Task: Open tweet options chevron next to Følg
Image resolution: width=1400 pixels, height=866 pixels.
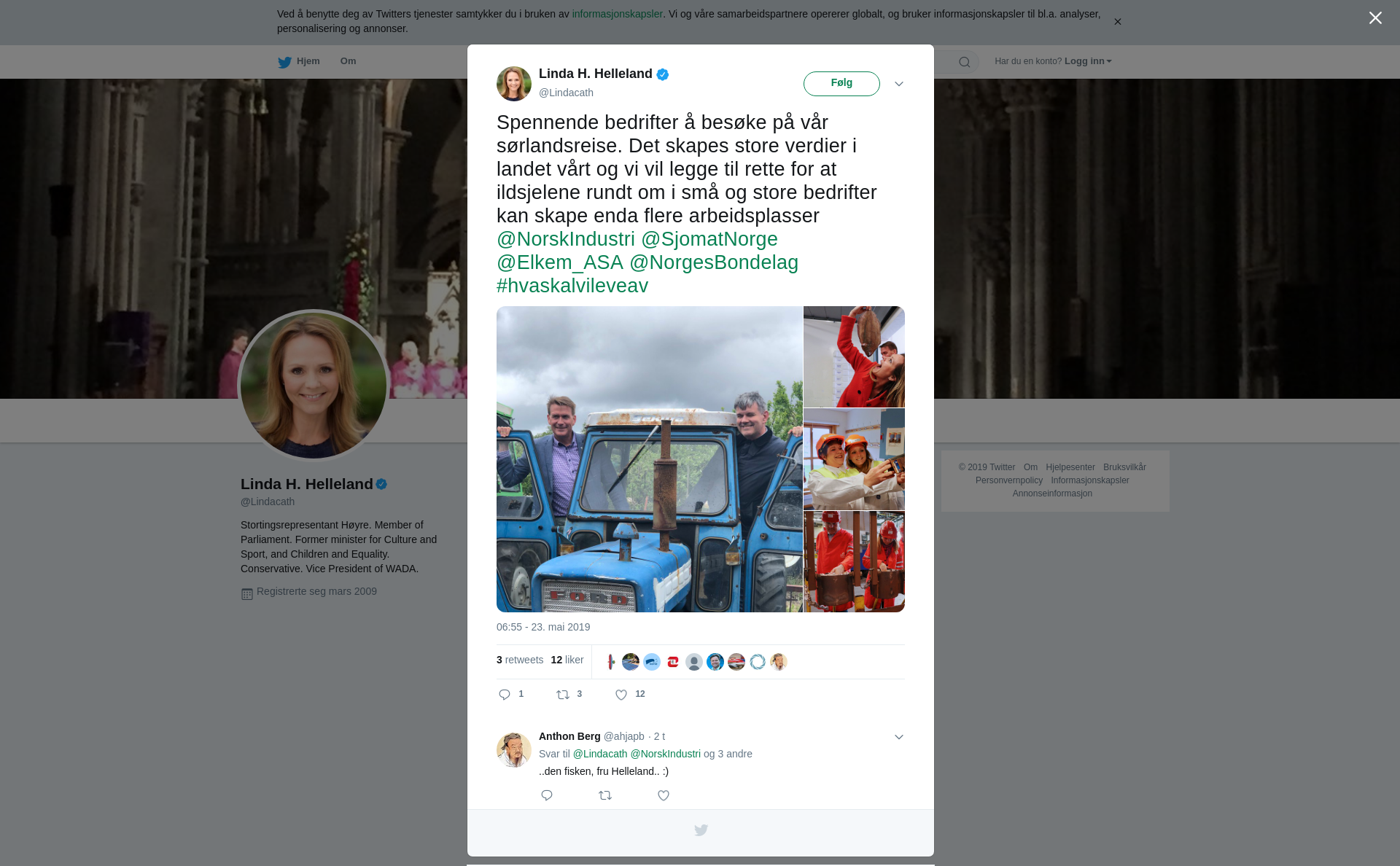Action: [899, 84]
